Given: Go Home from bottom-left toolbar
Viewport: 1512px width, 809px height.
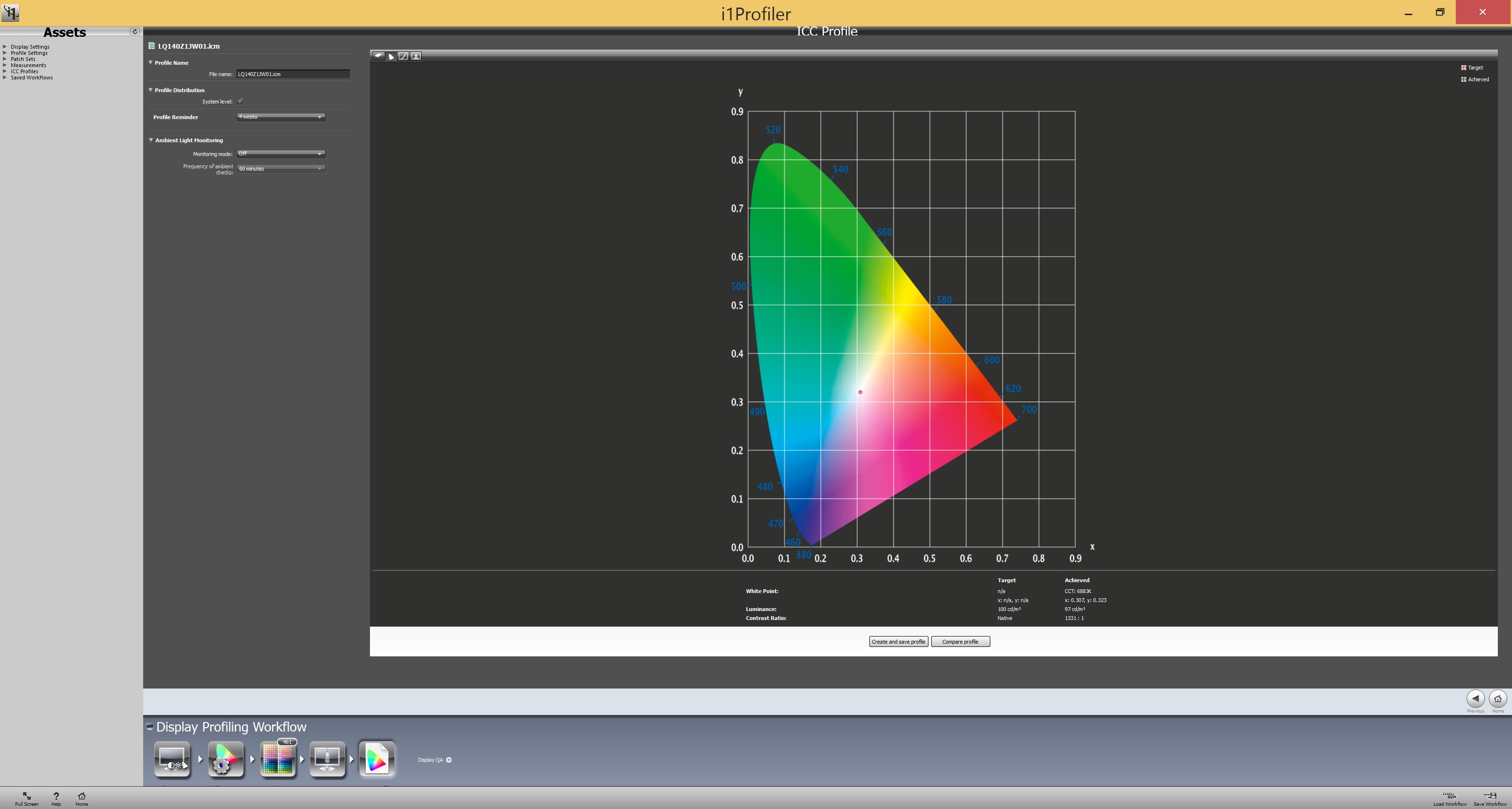Looking at the screenshot, I should [82, 799].
